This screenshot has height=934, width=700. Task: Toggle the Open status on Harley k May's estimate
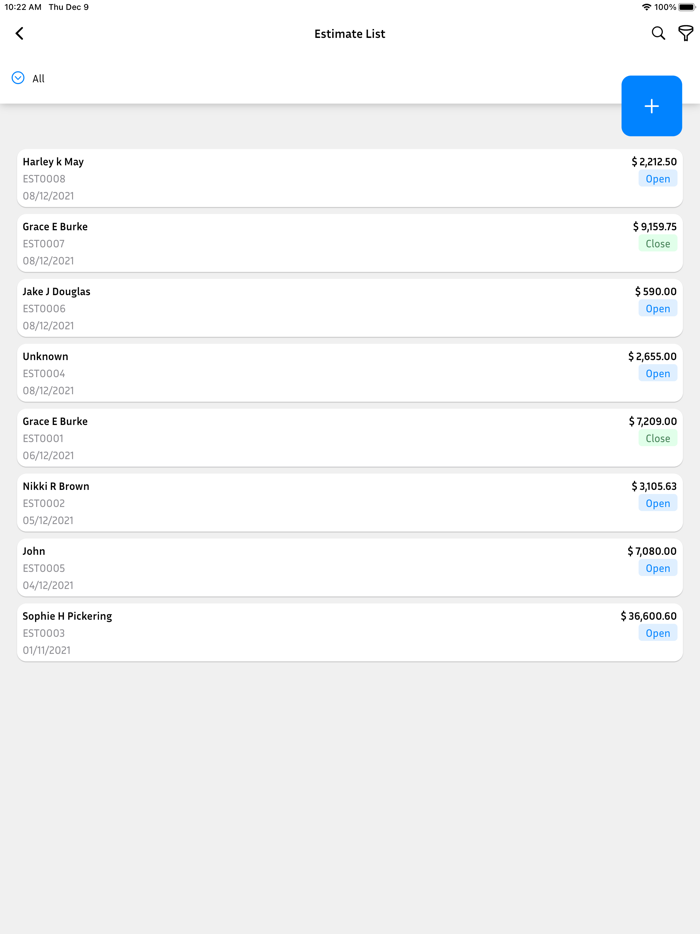click(x=657, y=178)
